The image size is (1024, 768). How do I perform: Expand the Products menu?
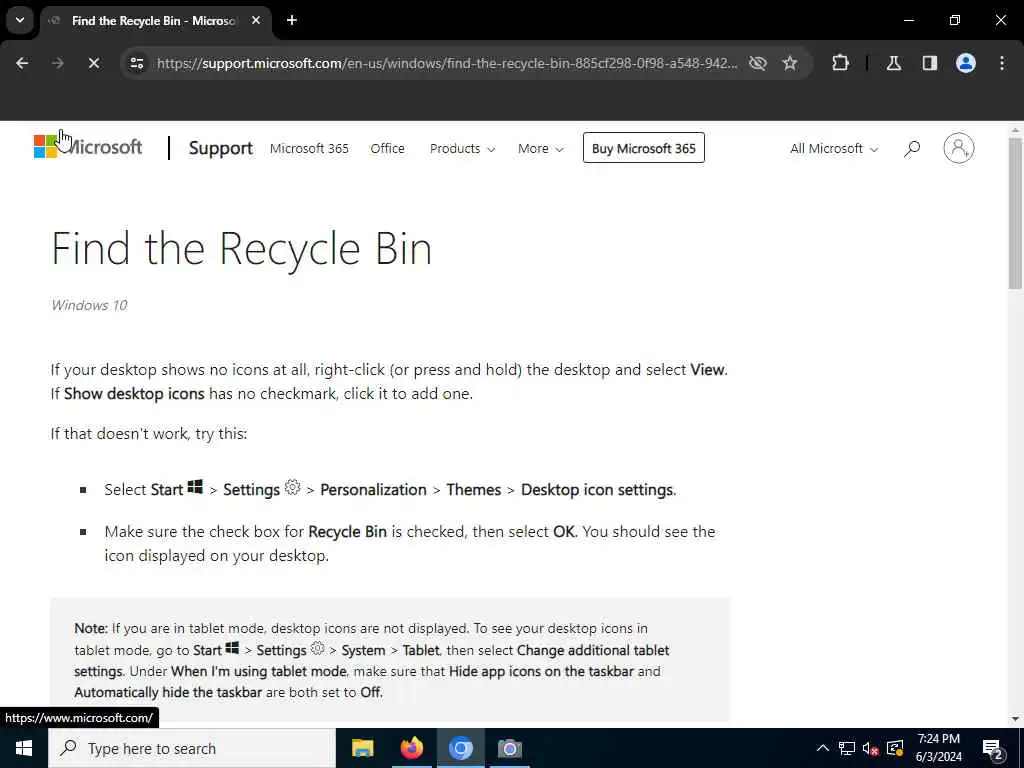pyautogui.click(x=462, y=148)
